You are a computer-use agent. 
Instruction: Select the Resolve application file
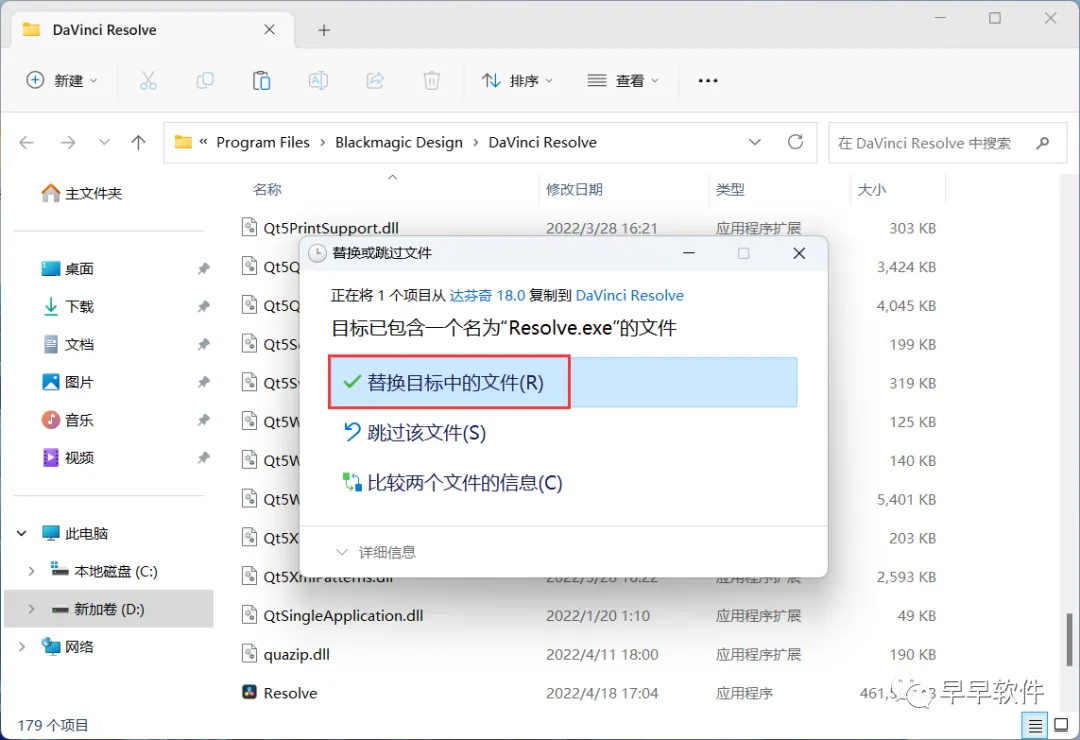[290, 692]
